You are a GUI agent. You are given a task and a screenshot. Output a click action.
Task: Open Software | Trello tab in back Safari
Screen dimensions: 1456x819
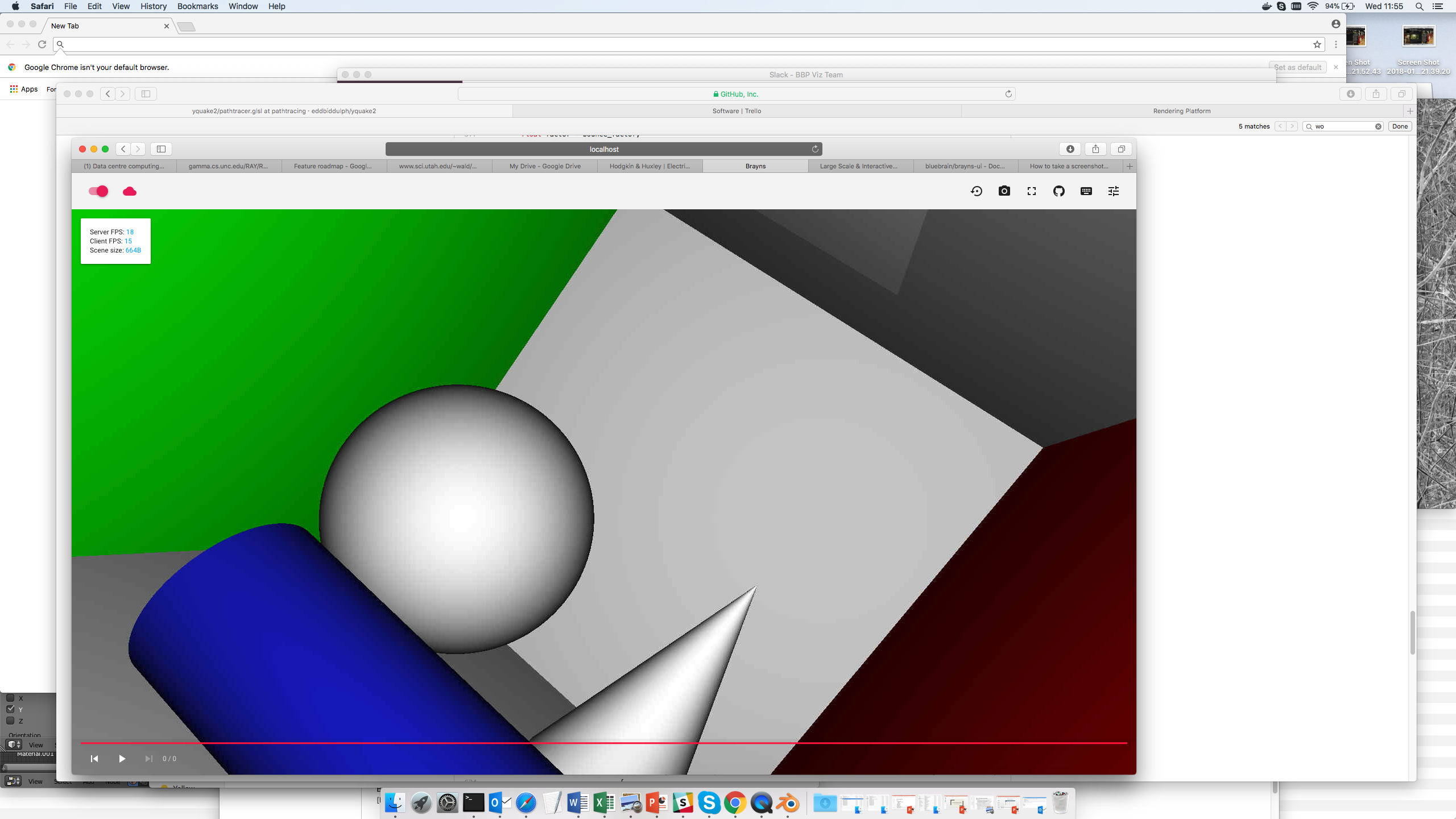pyautogui.click(x=737, y=111)
